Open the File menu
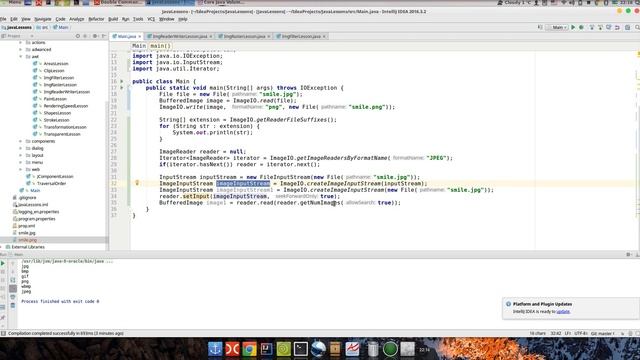640x360 pixels. pyautogui.click(x=3, y=19)
